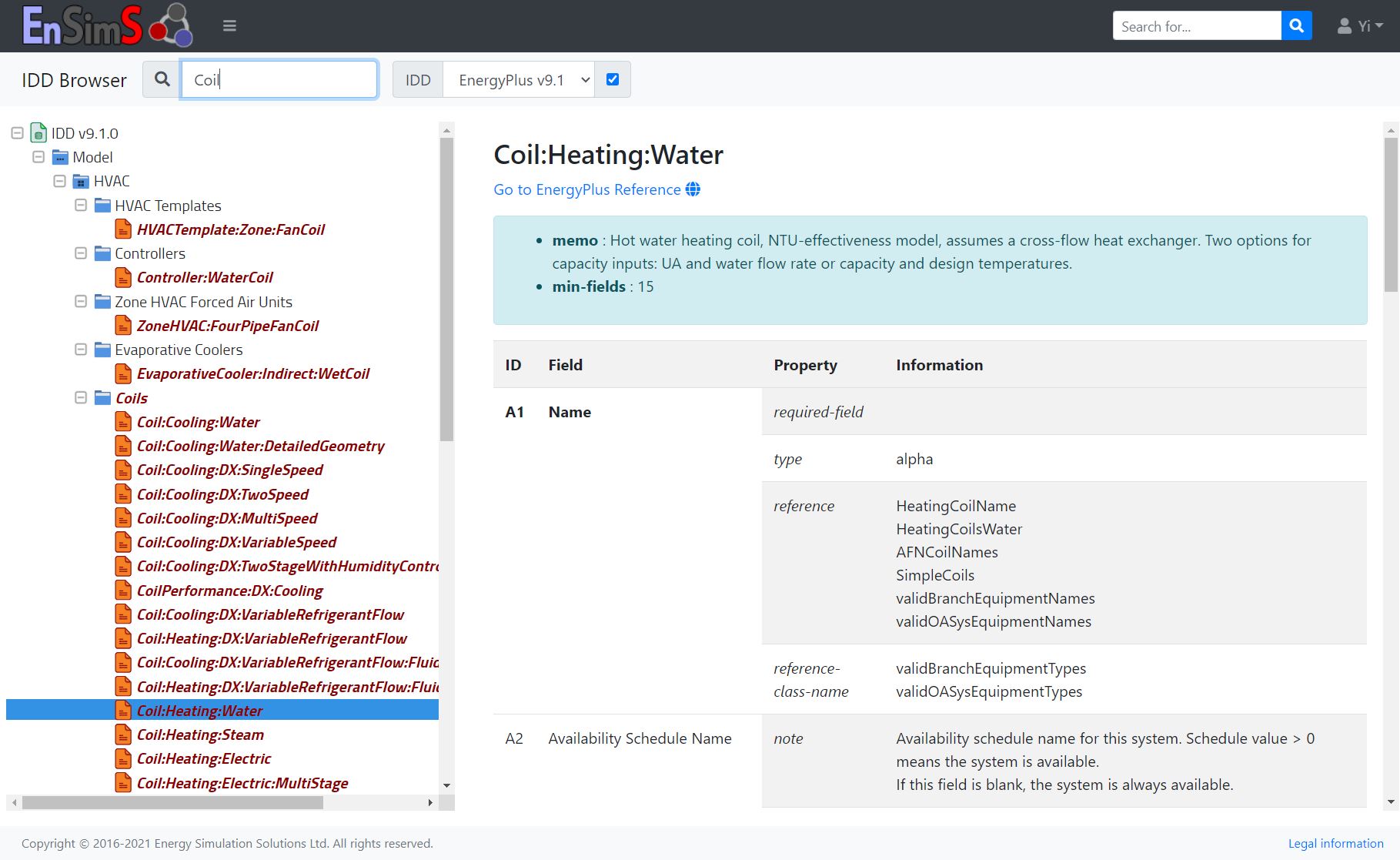The height and width of the screenshot is (860, 1400).
Task: Open the Yi user account menu
Action: point(1360,26)
